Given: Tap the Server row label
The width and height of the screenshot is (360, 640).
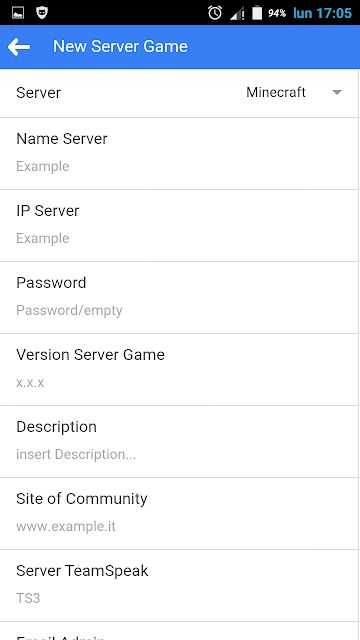Looking at the screenshot, I should coord(38,93).
